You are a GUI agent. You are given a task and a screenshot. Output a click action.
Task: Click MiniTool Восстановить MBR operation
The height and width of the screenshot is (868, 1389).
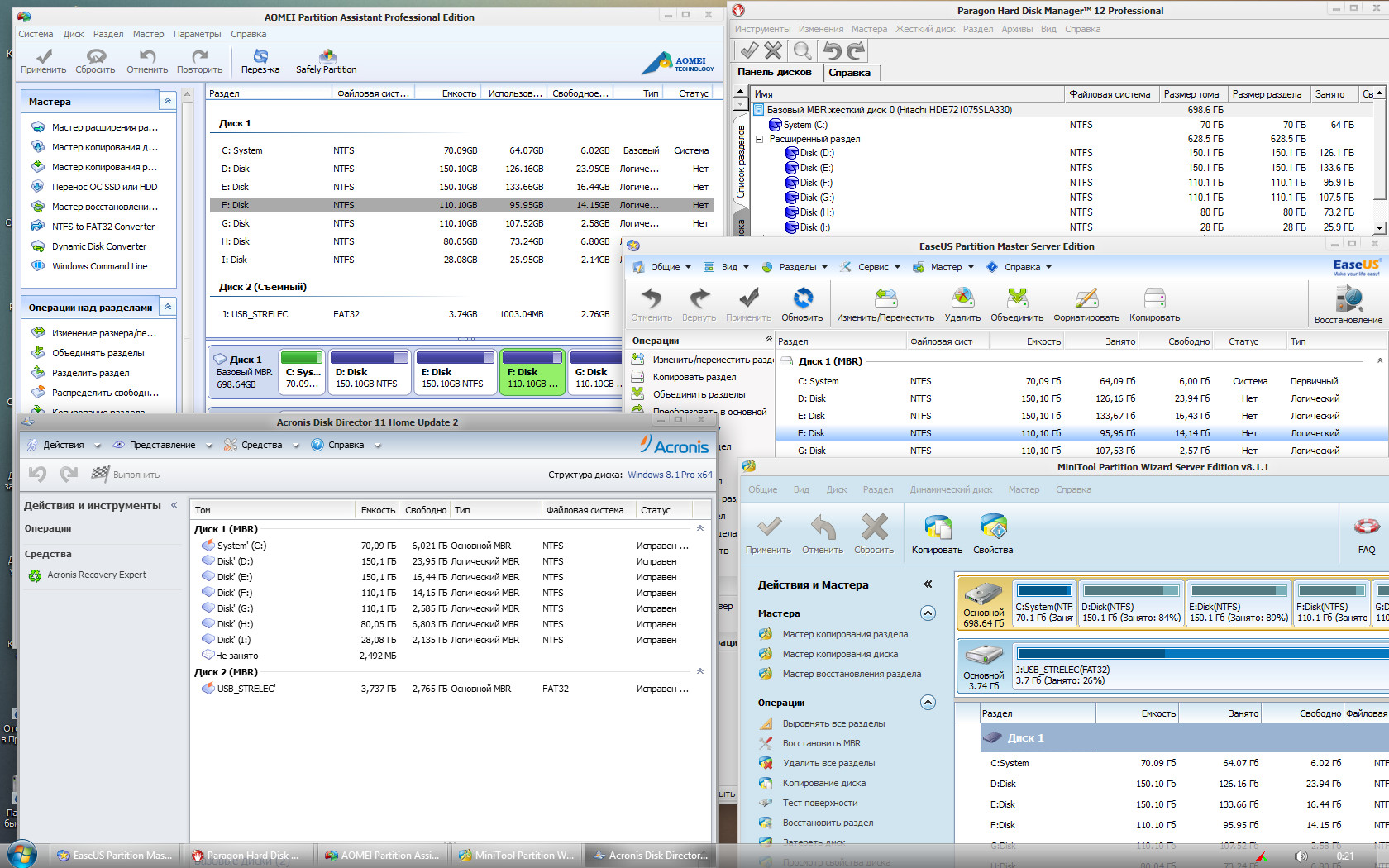pyautogui.click(x=821, y=743)
